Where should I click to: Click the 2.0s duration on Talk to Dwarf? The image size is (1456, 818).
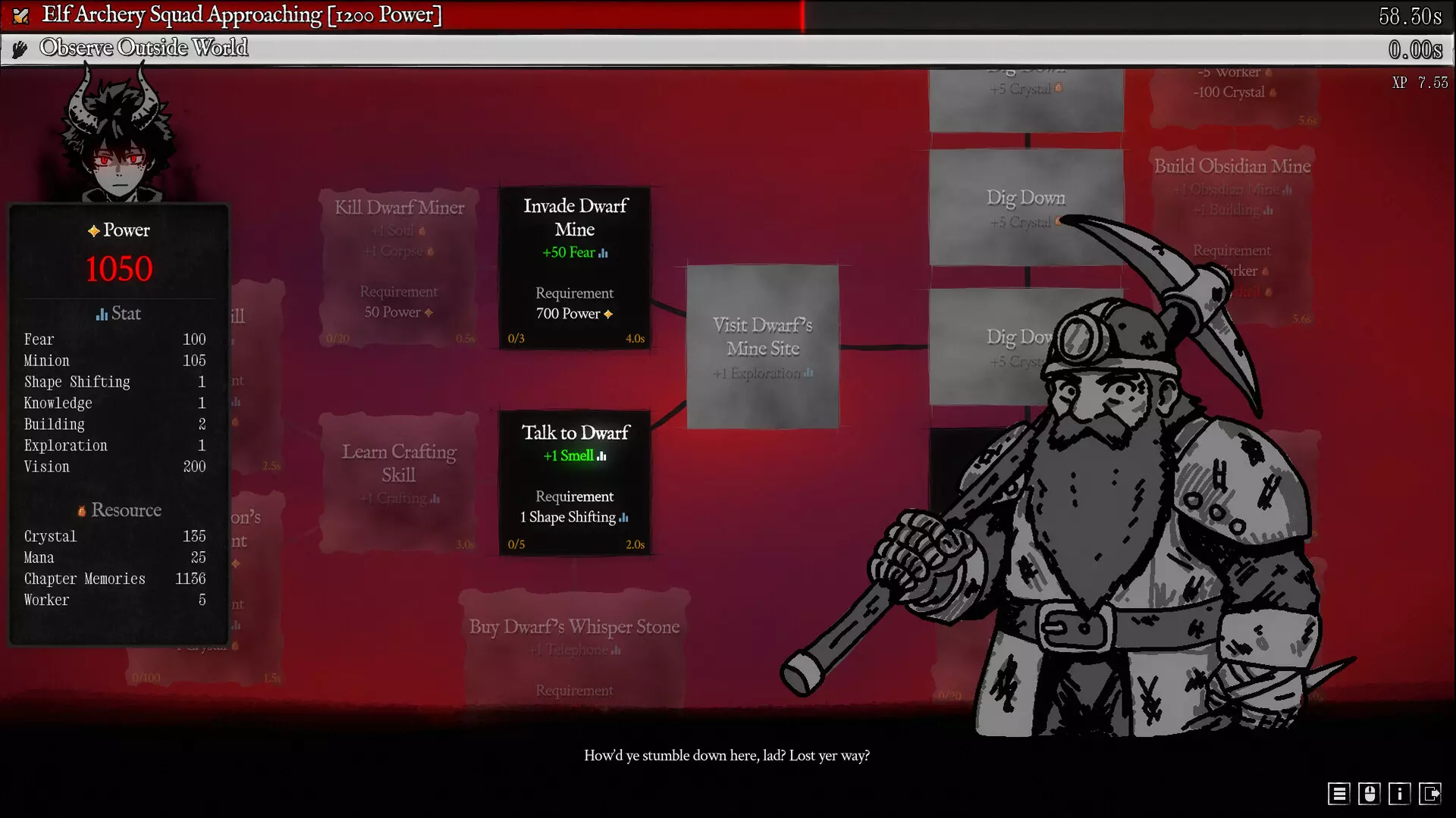tap(635, 545)
